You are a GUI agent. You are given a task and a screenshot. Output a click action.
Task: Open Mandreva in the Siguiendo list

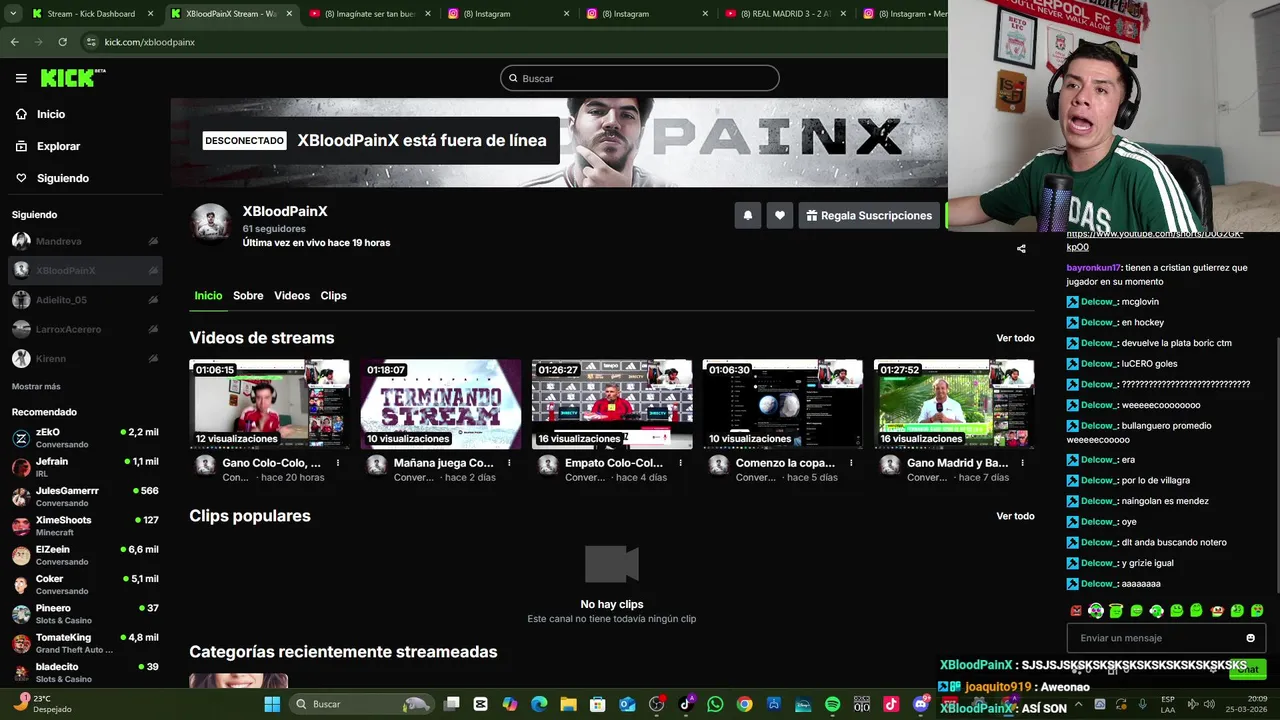coord(85,241)
